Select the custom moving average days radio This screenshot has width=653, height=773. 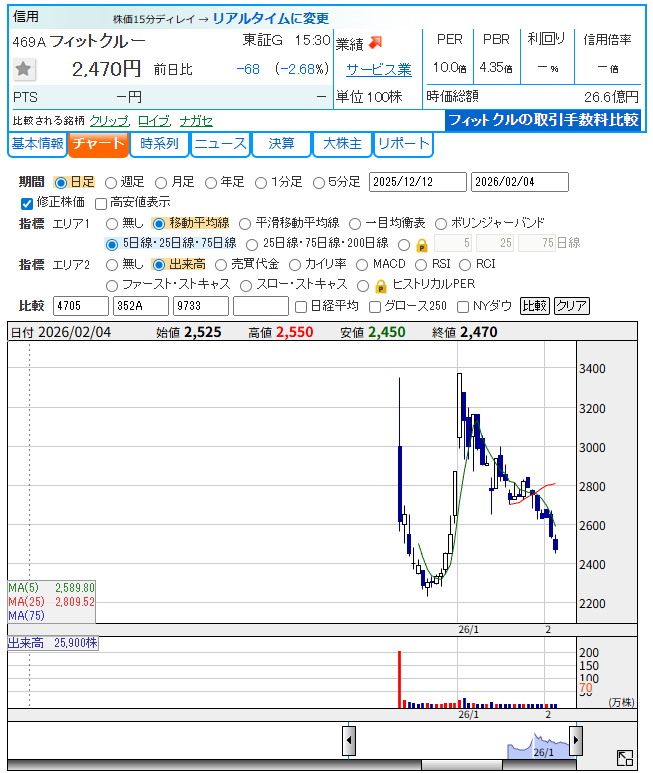click(x=404, y=244)
